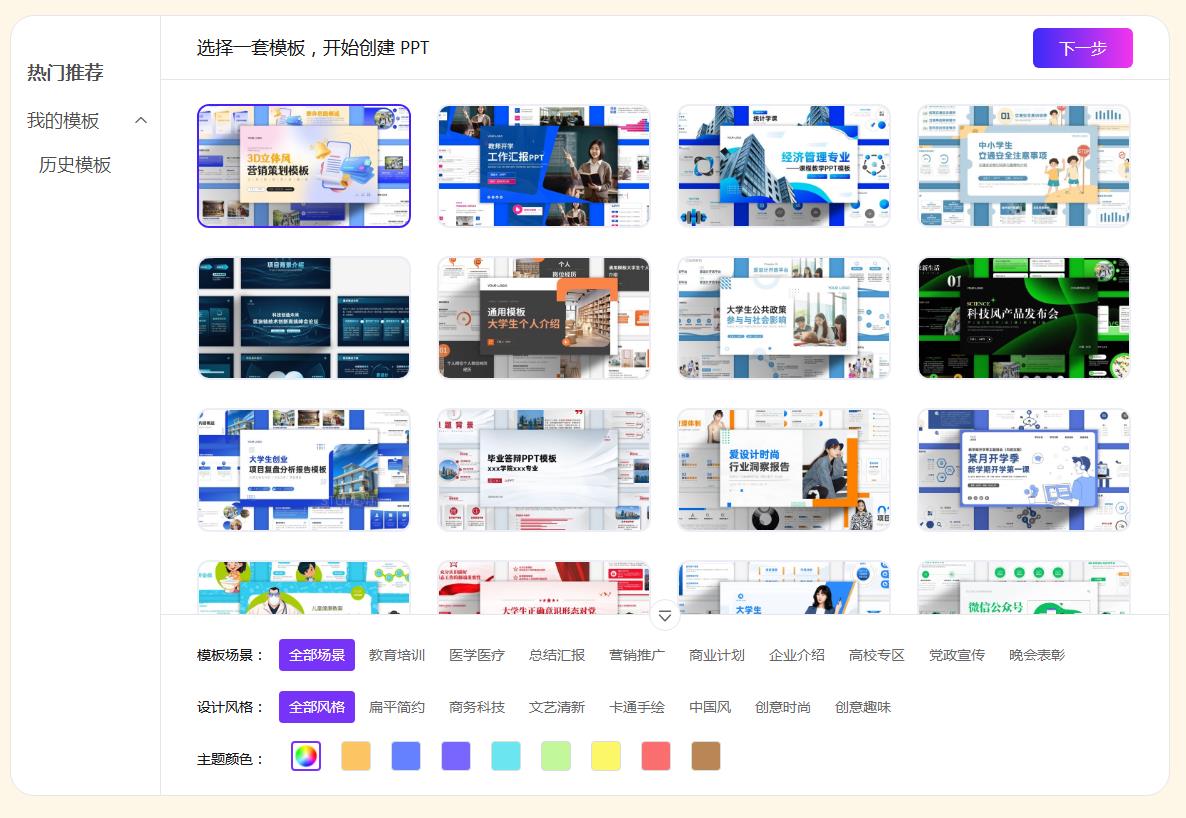Pick the cyan theme color swatch
This screenshot has width=1186, height=818.
click(x=506, y=756)
